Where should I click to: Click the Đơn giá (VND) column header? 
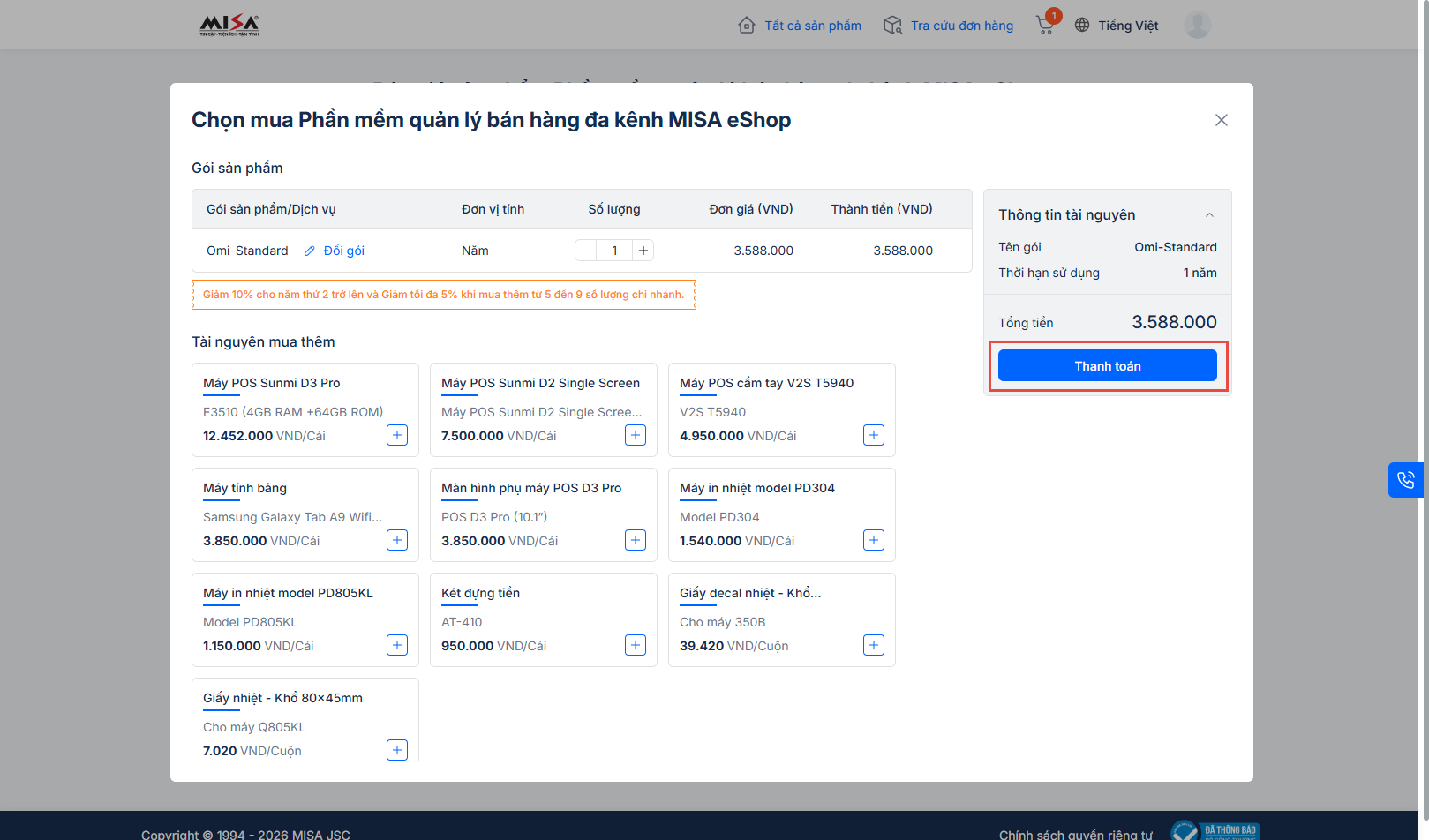coord(751,209)
